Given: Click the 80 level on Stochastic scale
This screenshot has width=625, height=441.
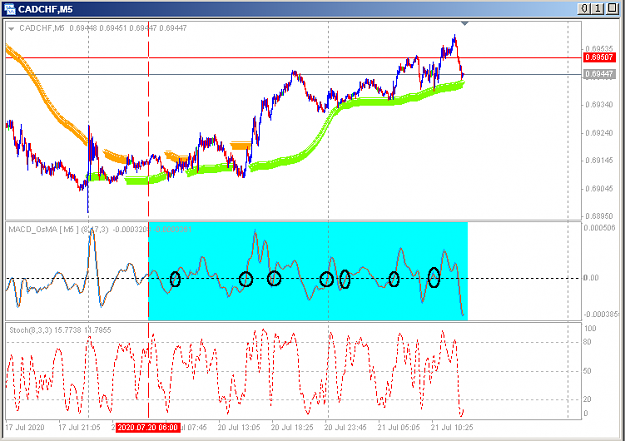Looking at the screenshot, I should pyautogui.click(x=587, y=342).
